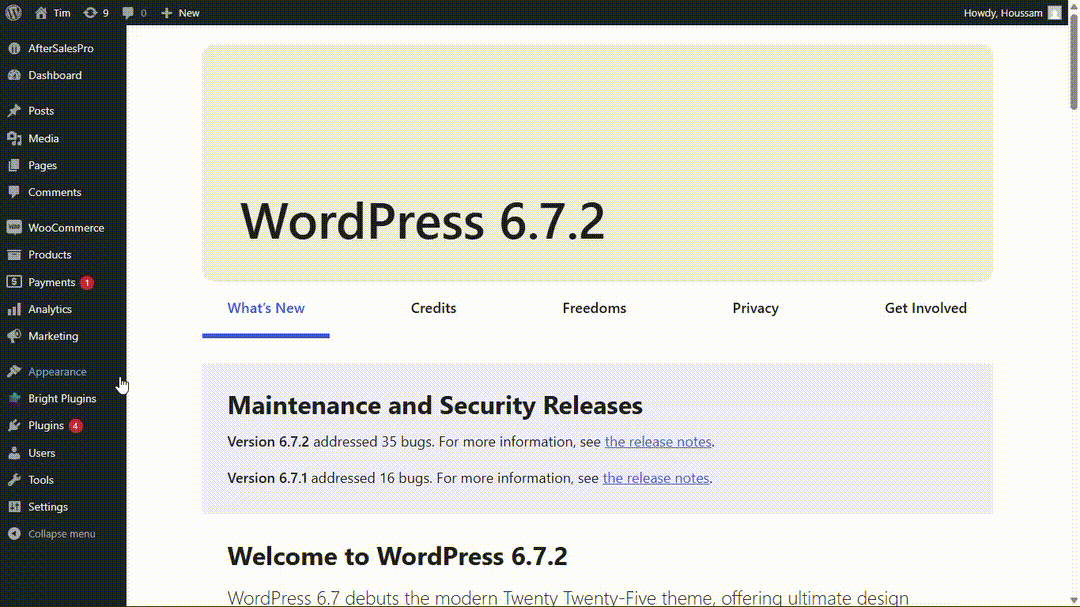Click the Comments sidebar icon
Screen dimensions: 1080x607
pos(14,192)
